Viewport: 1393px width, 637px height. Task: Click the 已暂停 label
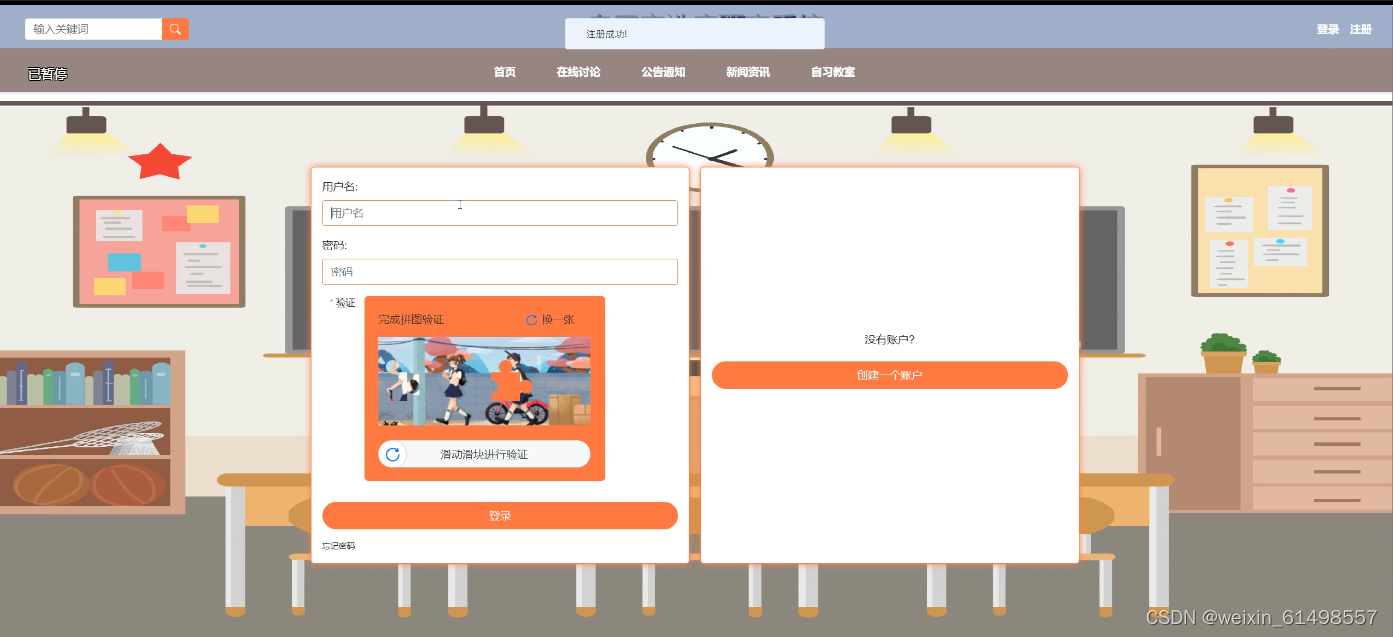[x=47, y=74]
